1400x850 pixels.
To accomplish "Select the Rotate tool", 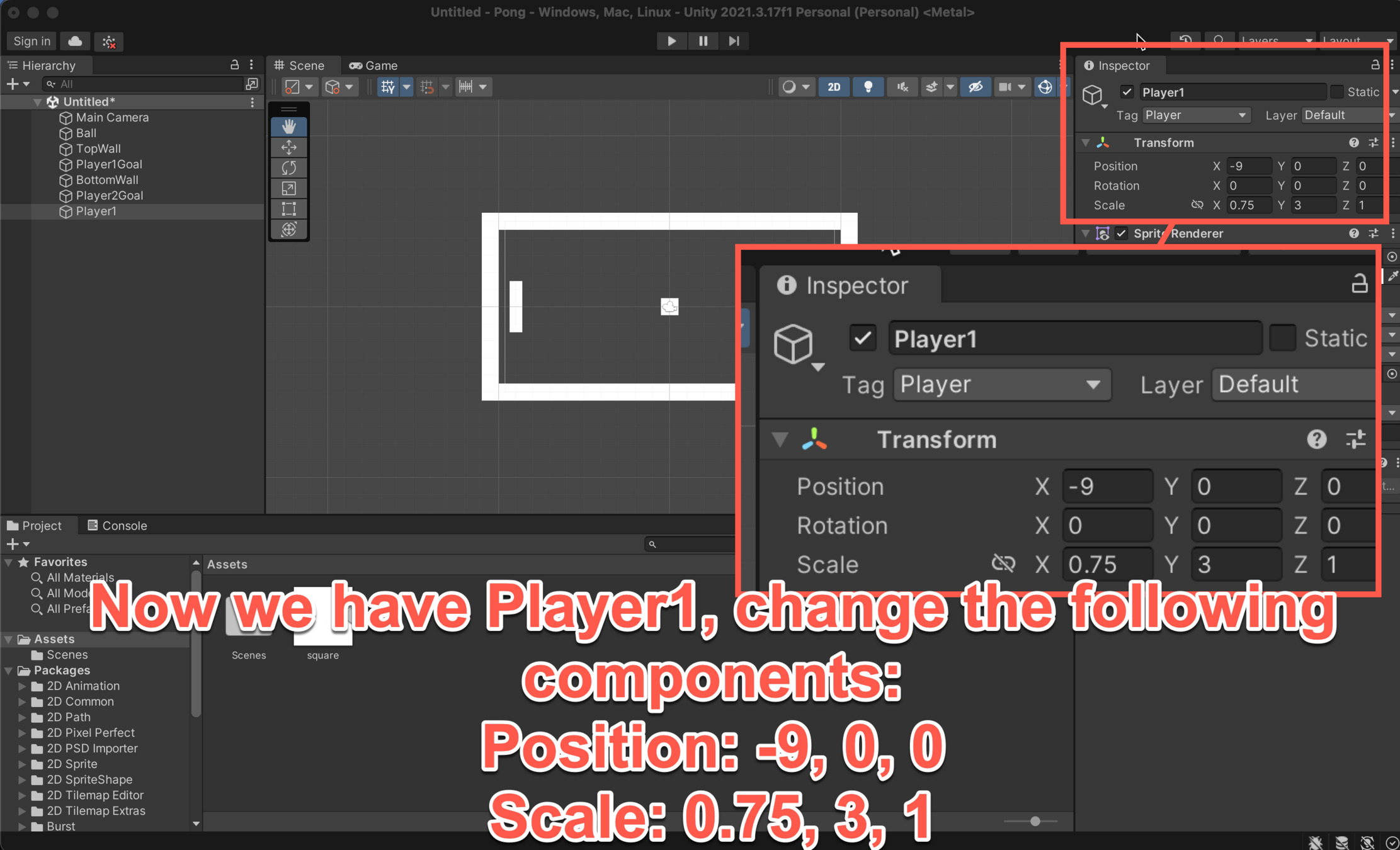I will [x=288, y=168].
